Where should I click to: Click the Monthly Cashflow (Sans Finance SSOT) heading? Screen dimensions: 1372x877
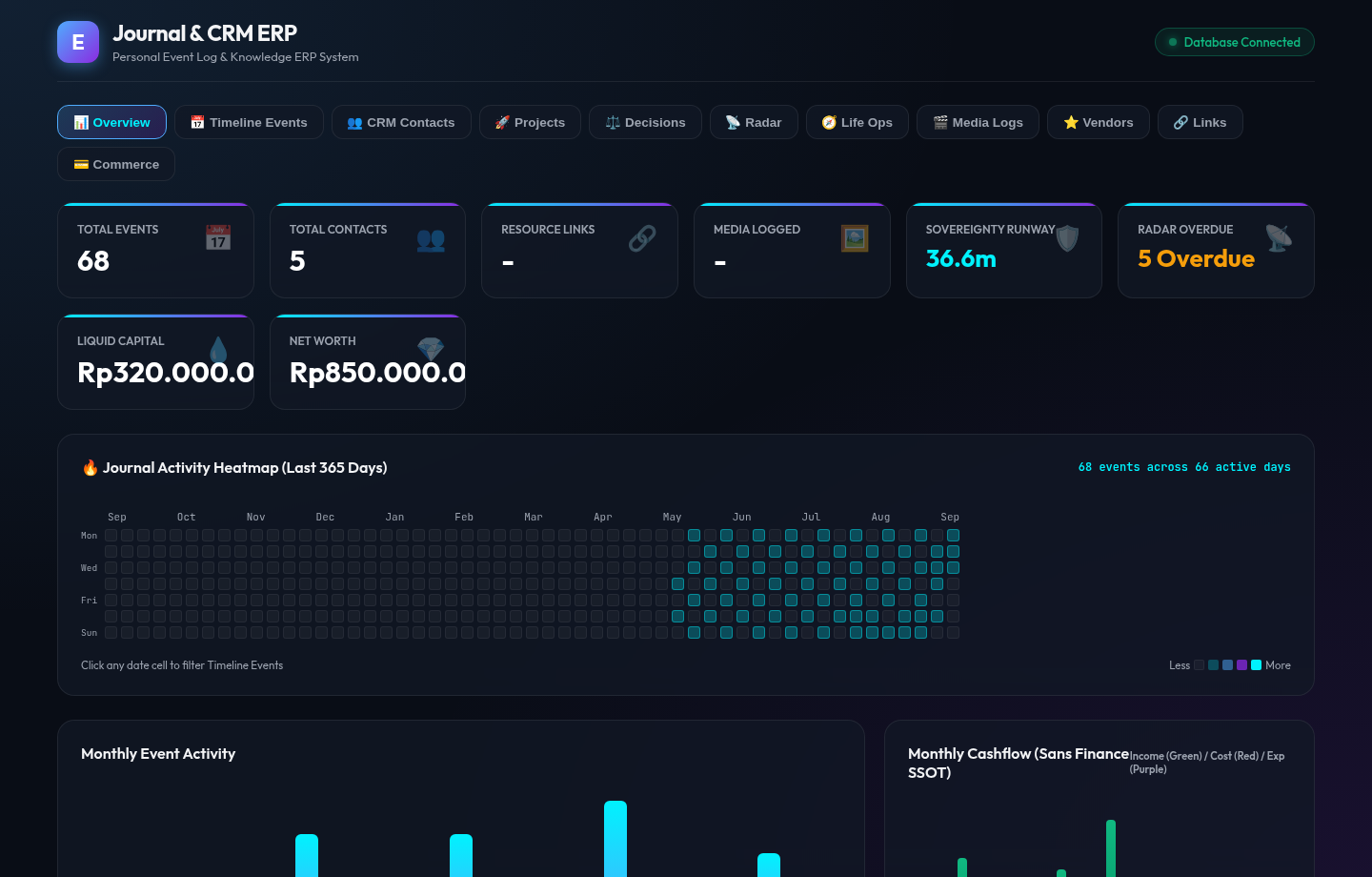(1019, 763)
